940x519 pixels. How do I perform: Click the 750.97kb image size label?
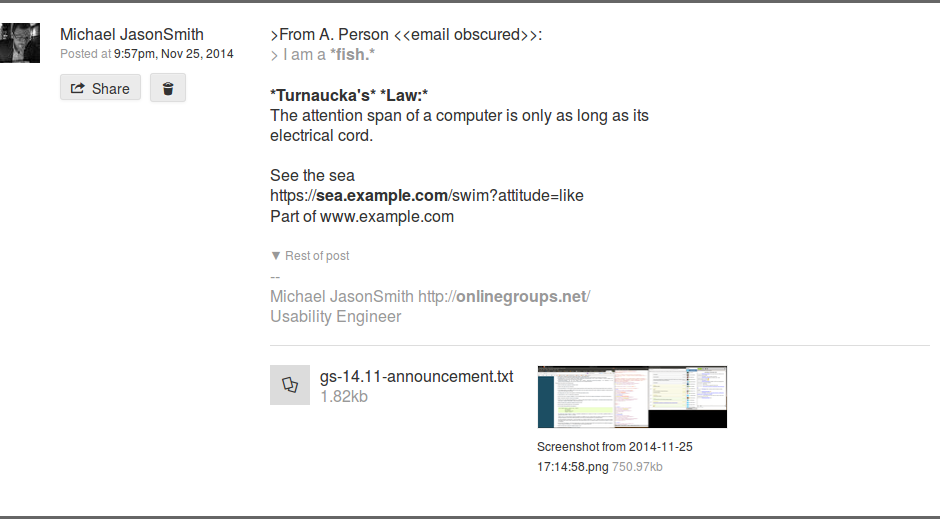637,467
